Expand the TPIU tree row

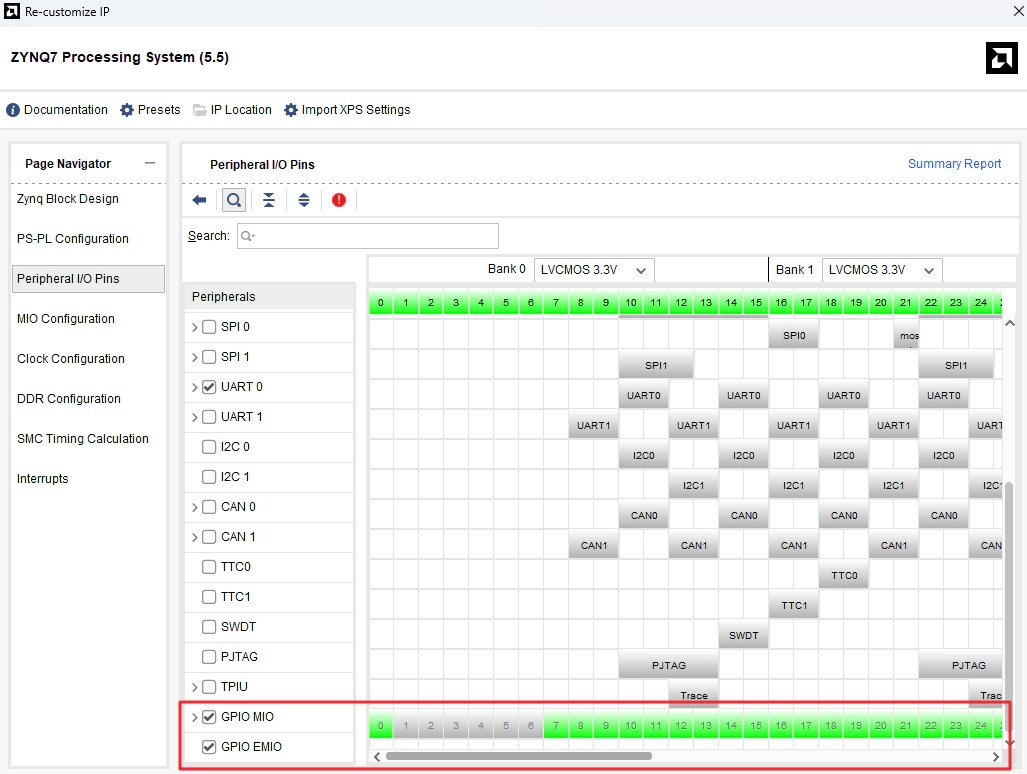(x=195, y=687)
